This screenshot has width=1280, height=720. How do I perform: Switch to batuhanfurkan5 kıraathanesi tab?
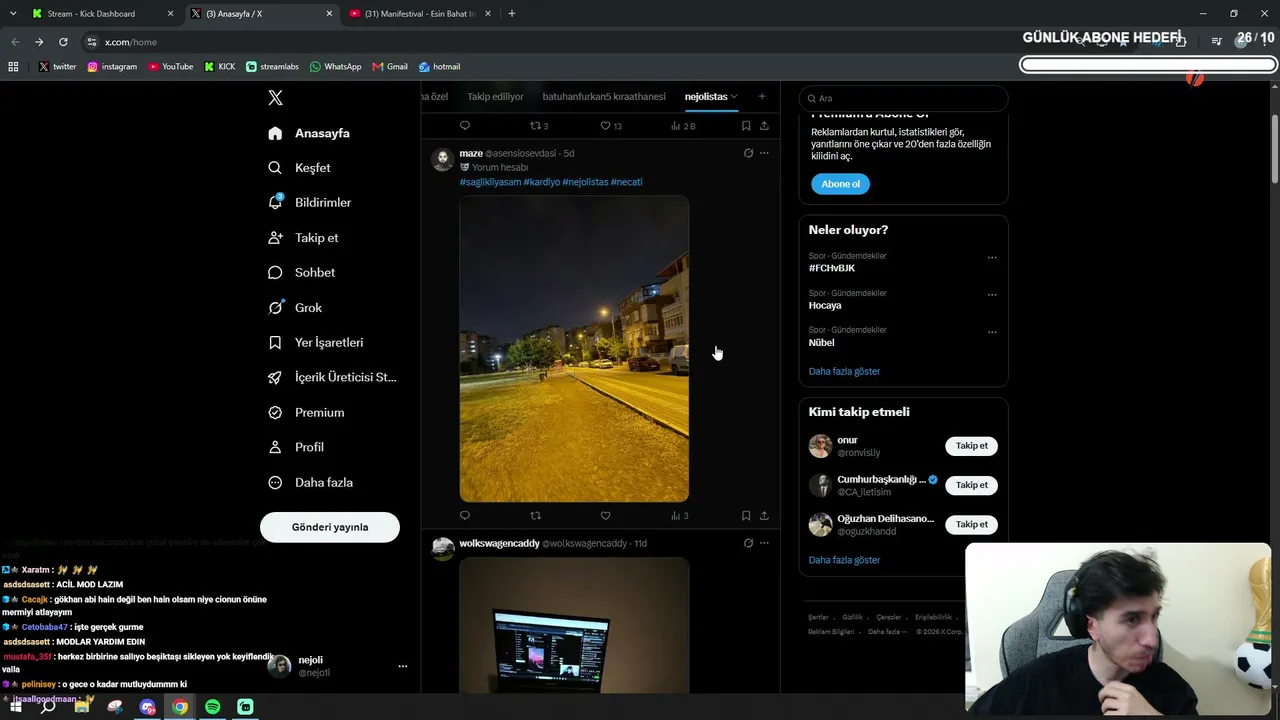(604, 97)
